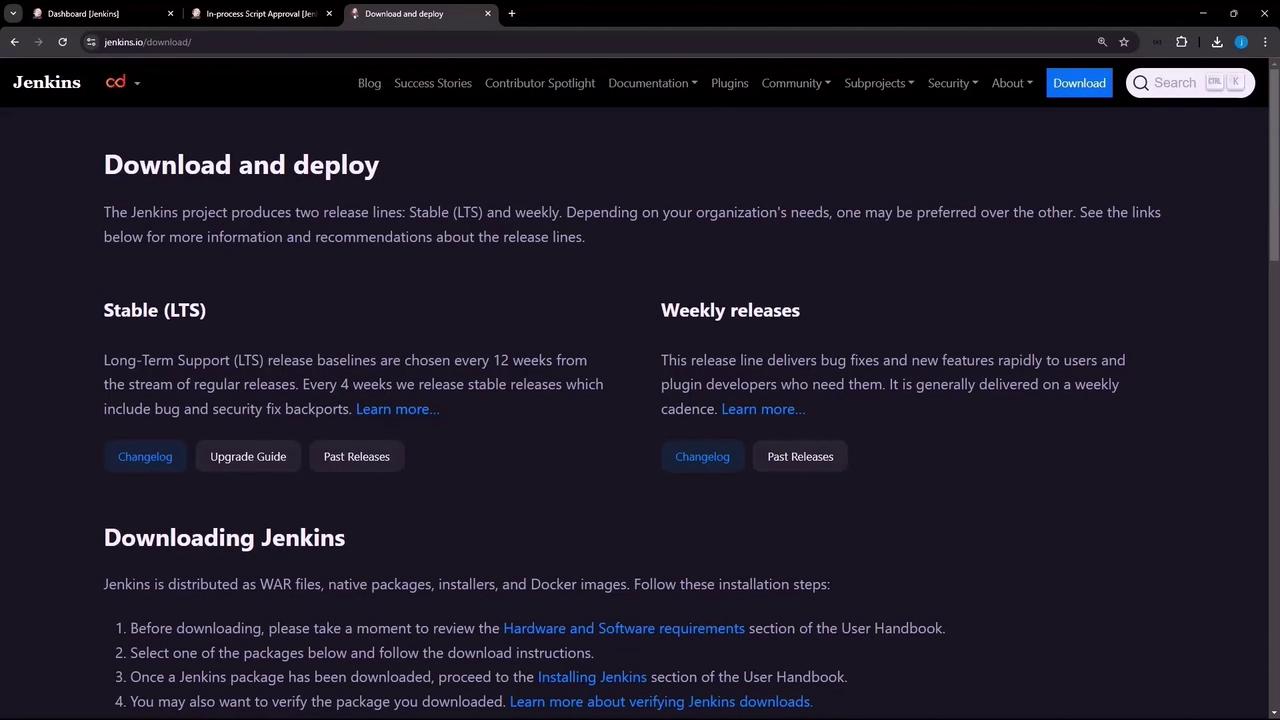Open Contributor Spotlight in the navbar
The width and height of the screenshot is (1280, 720).
[540, 83]
